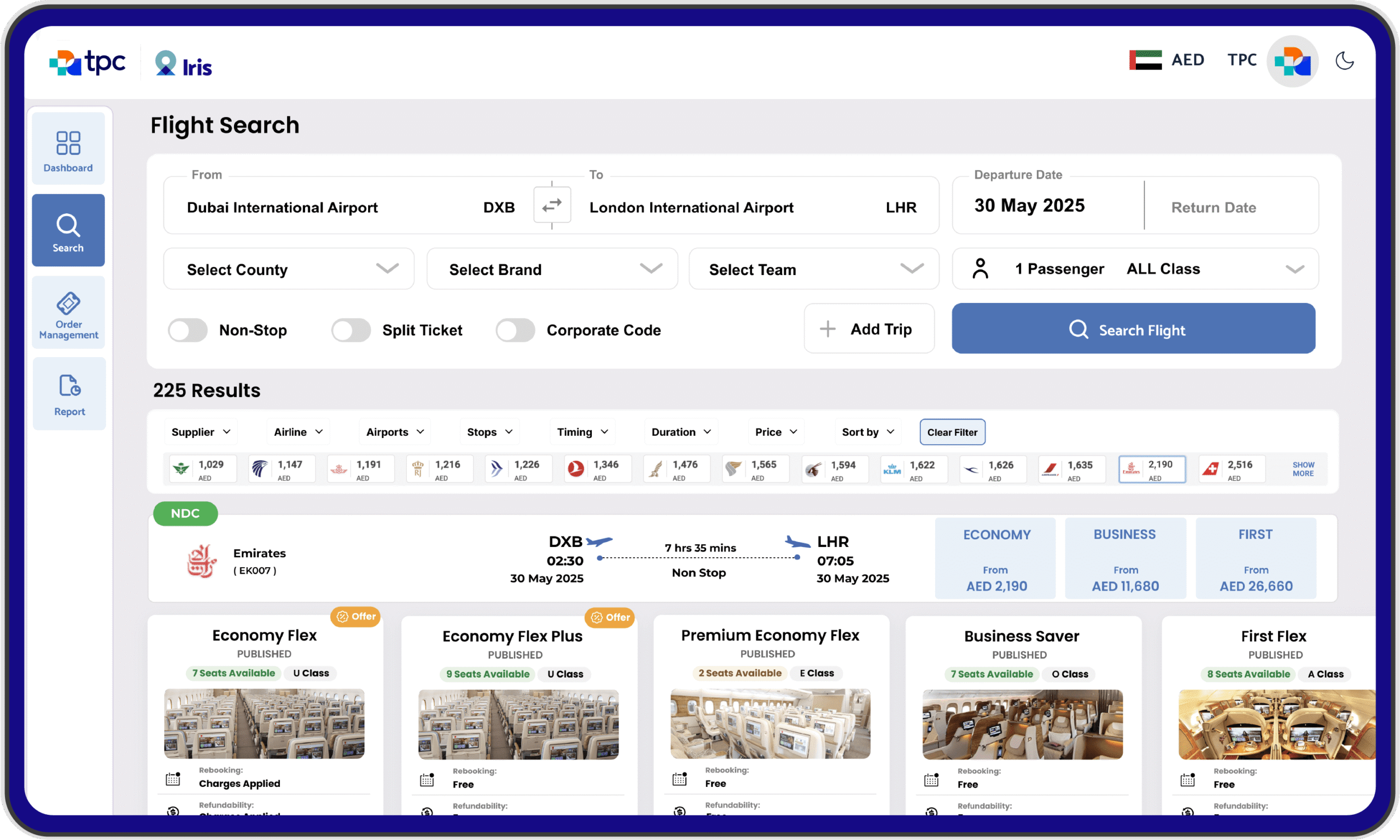Click the Return Date field
Image resolution: width=1400 pixels, height=840 pixels.
(x=1214, y=207)
